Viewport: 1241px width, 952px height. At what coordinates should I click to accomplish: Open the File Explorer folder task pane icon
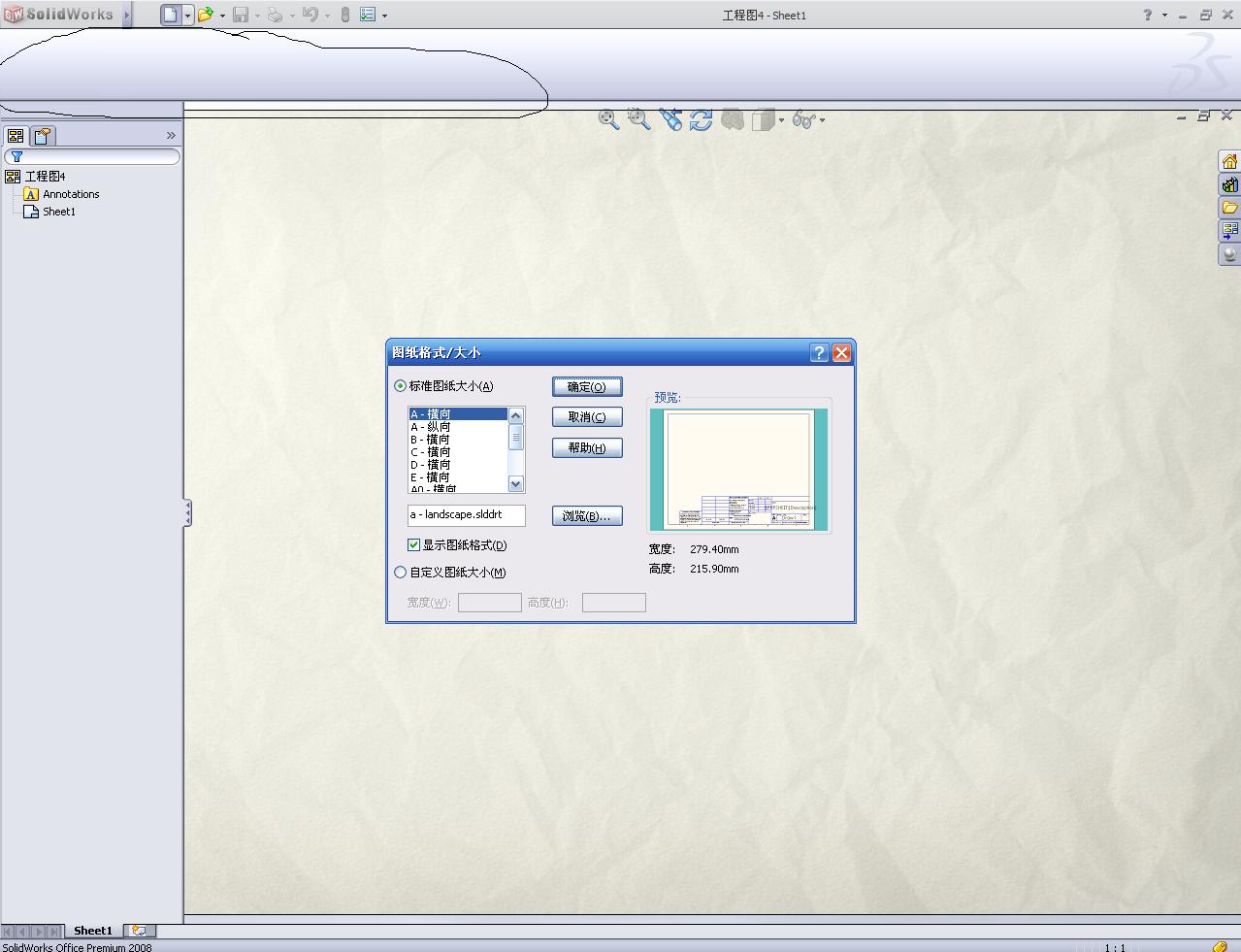coord(1229,208)
